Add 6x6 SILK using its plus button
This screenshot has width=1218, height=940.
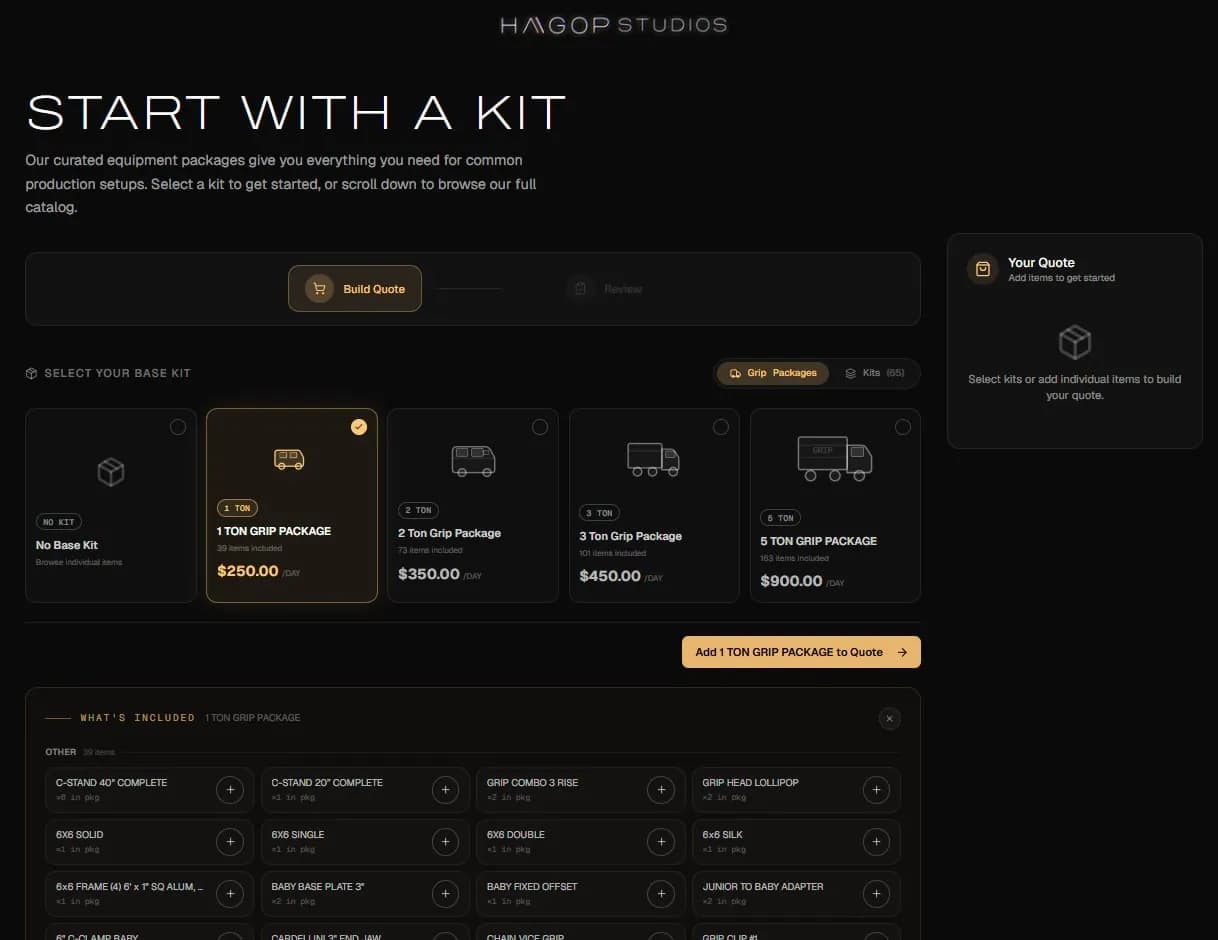click(x=876, y=842)
